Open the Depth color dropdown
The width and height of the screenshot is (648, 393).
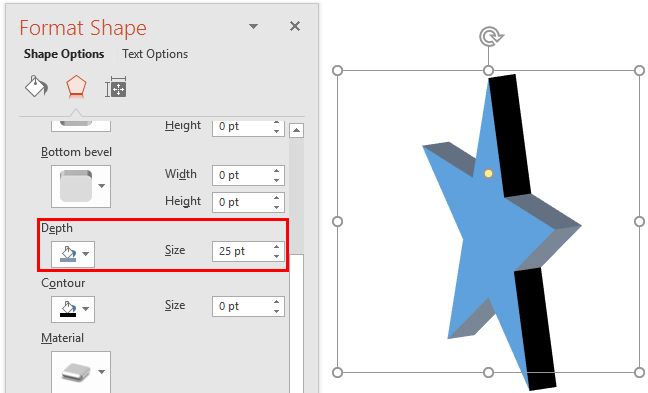pyautogui.click(x=86, y=254)
